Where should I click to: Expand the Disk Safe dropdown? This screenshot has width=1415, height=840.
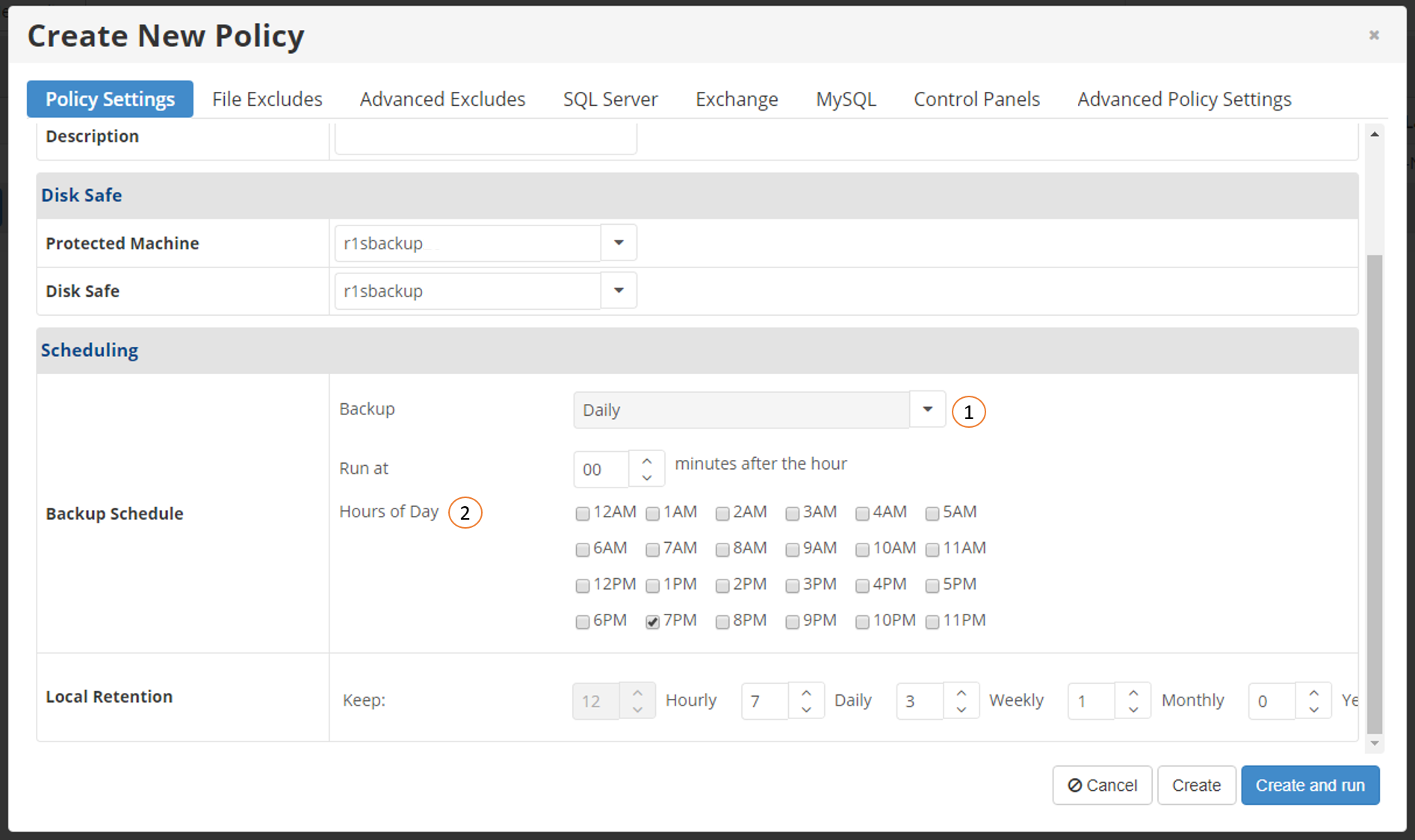click(619, 290)
